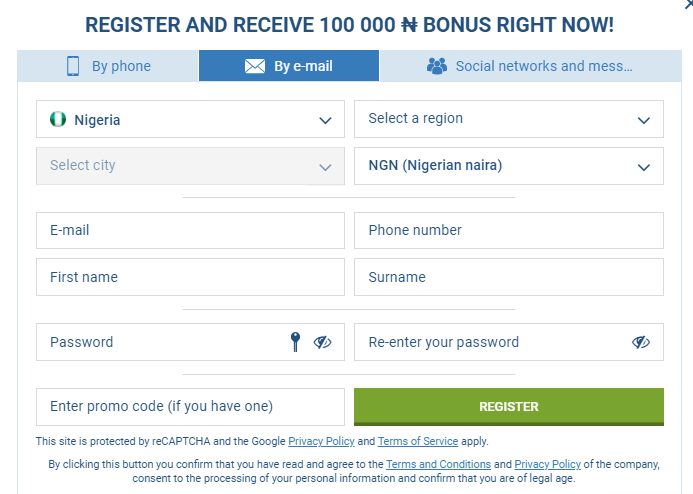Screen dimensions: 693x494
Task: Open the NGN (Nigerian naira) currency dropdown
Action: (509, 166)
